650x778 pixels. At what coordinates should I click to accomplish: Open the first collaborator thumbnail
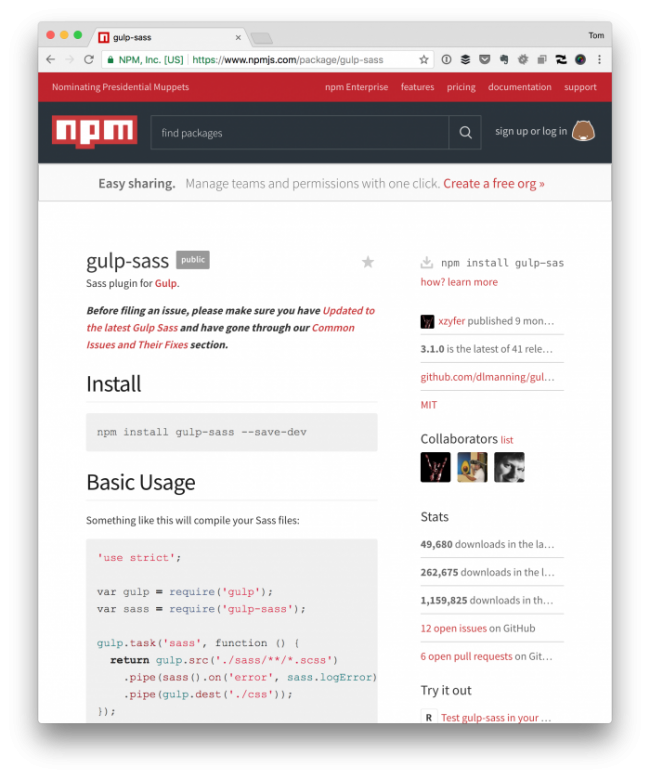point(435,467)
